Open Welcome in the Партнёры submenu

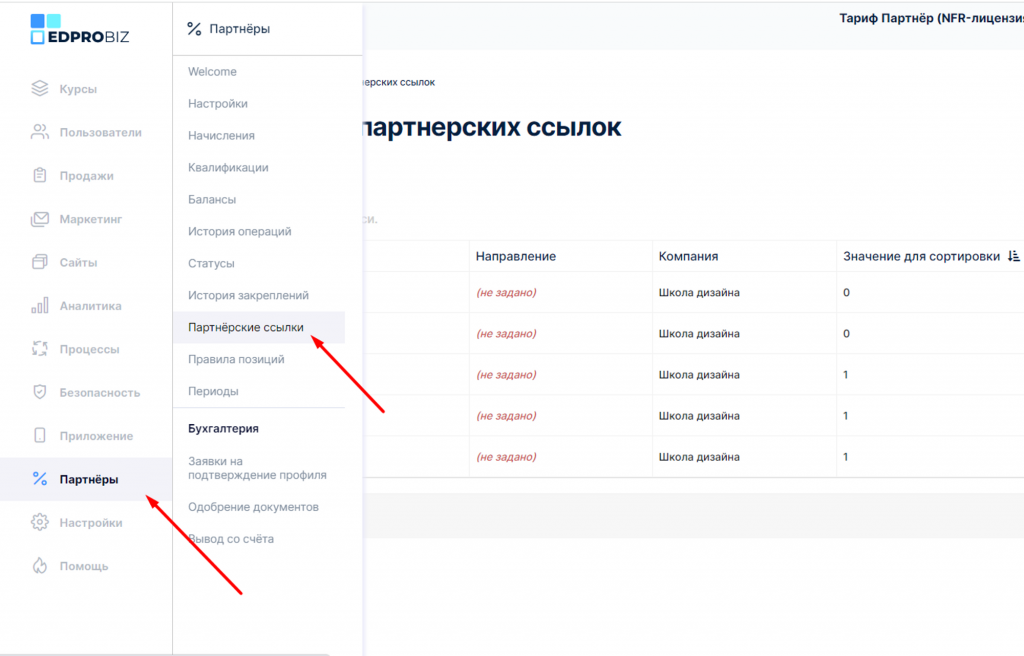pyautogui.click(x=212, y=72)
